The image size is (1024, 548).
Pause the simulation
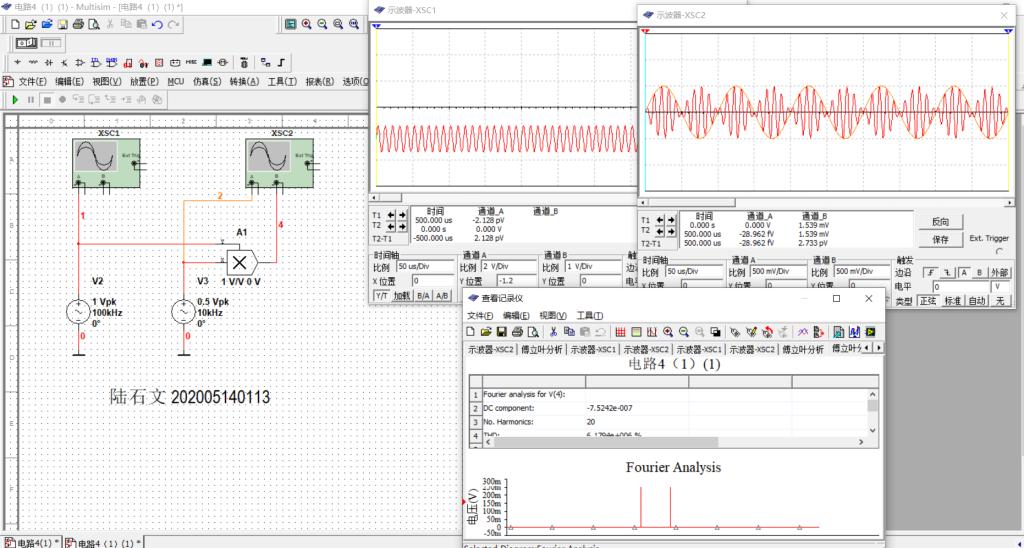click(31, 99)
